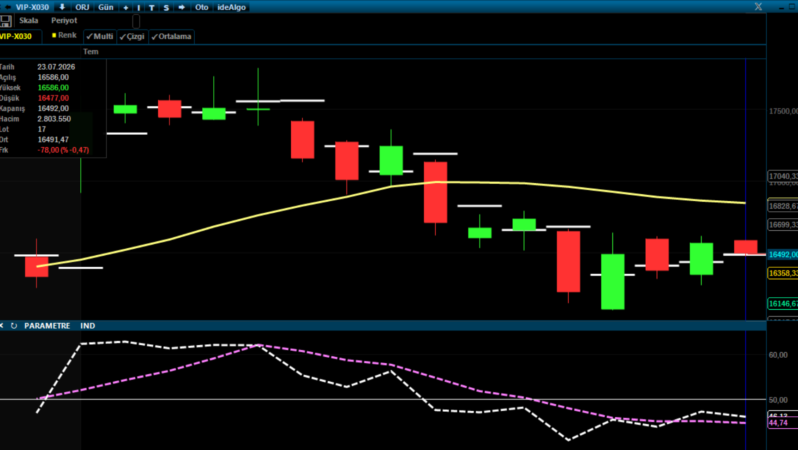Click the refresh icon beside PARAMETRE
798x450 pixels.
click(x=14, y=326)
